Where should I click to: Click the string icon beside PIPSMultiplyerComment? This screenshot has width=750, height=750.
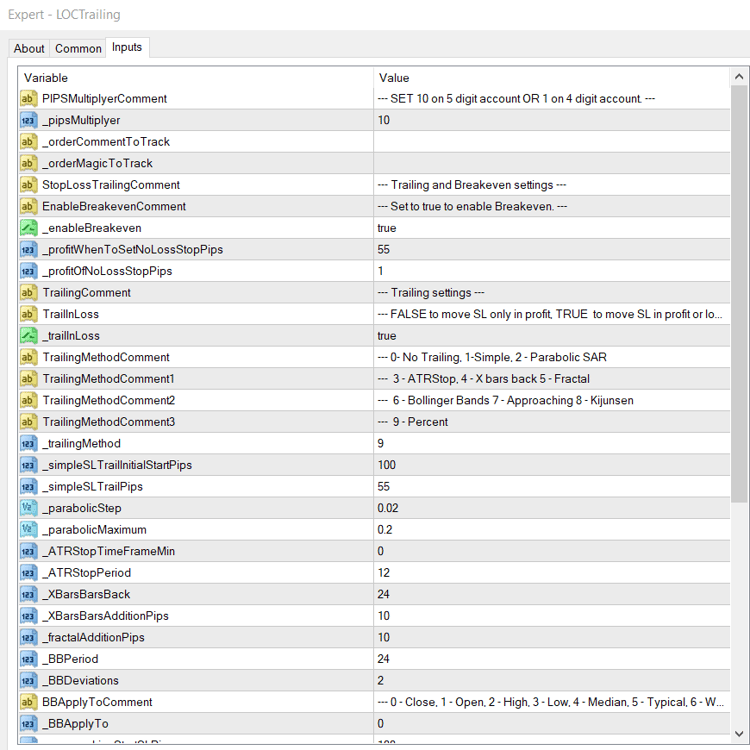(28, 99)
